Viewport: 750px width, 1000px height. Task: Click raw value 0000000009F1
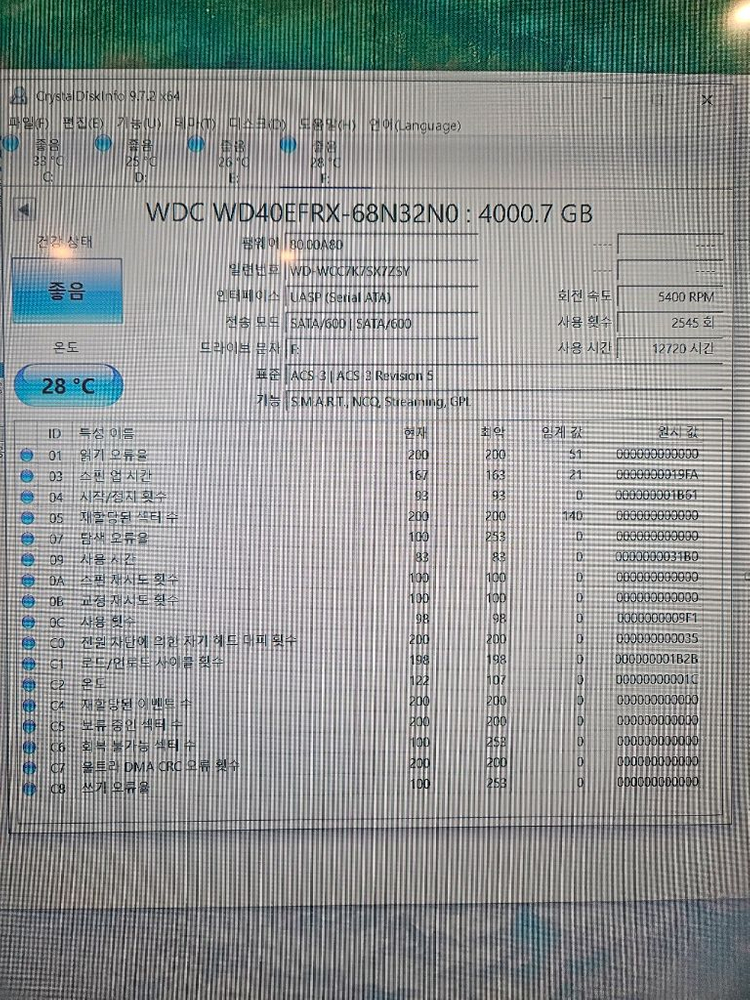[658, 618]
